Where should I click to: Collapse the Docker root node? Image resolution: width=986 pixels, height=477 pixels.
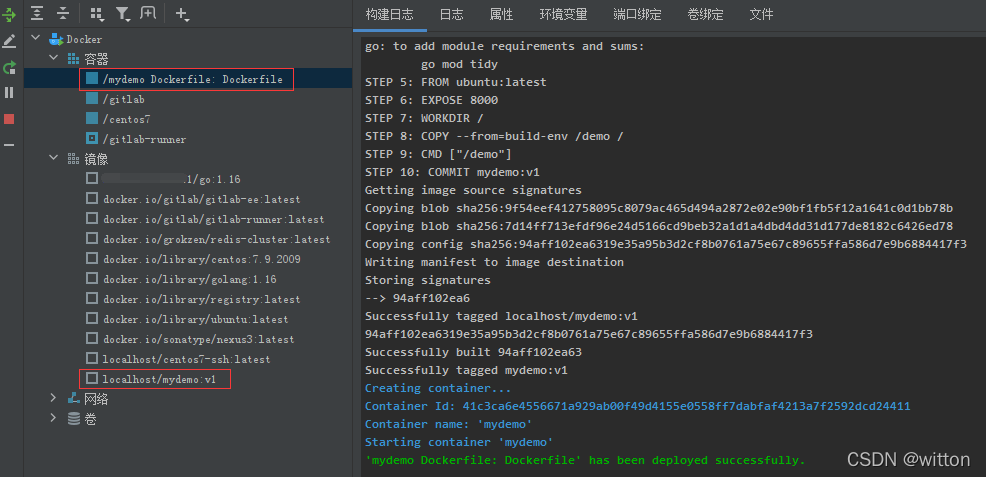(35, 39)
